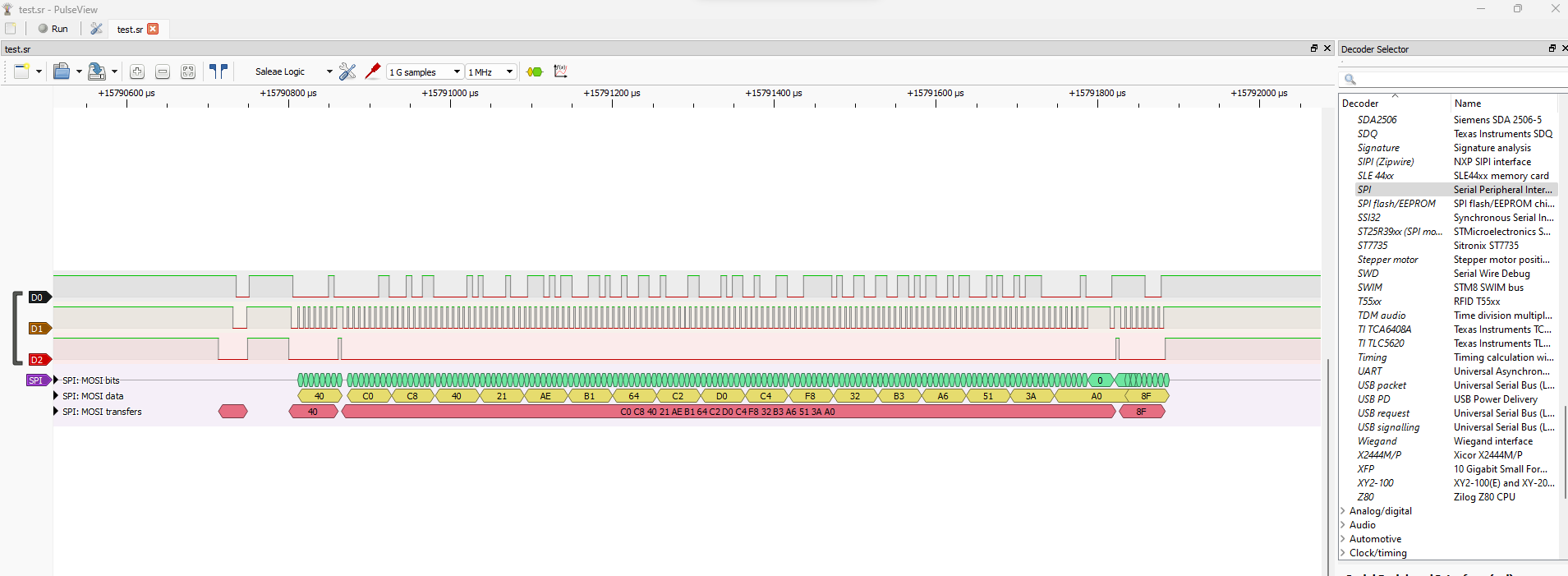
Task: Float the test.sr view panel
Action: 1313,48
